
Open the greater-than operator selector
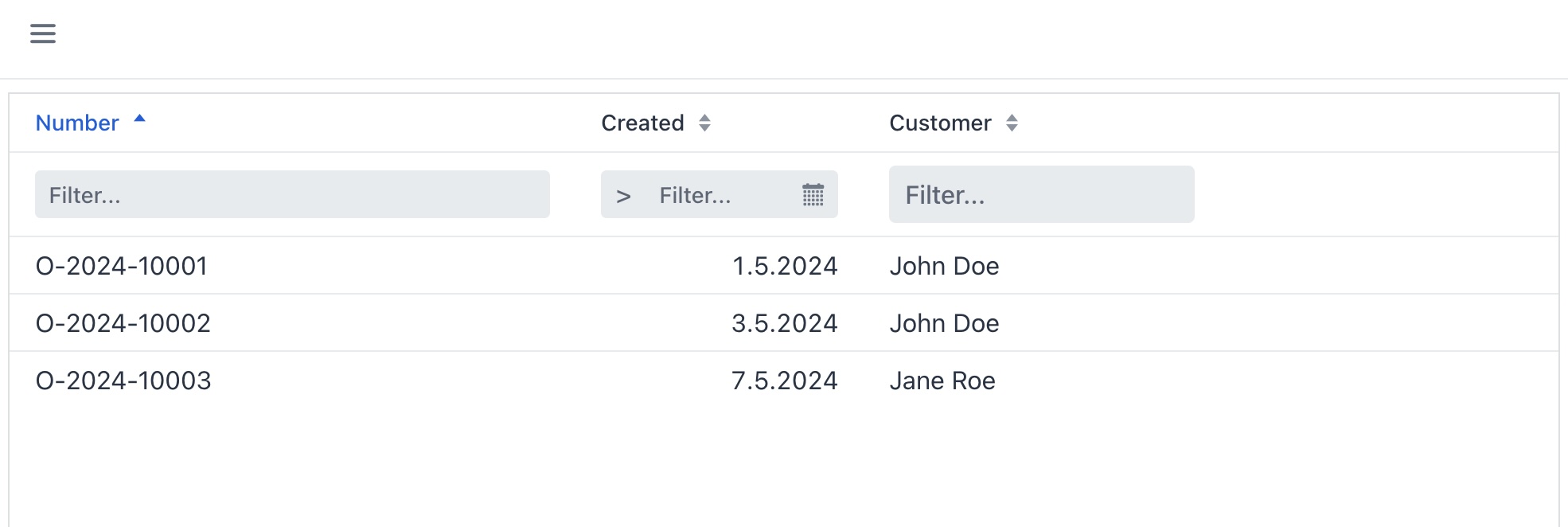tap(623, 195)
